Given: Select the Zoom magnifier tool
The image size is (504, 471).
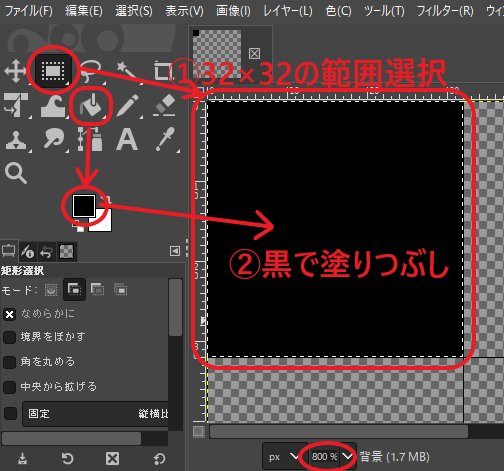Looking at the screenshot, I should coord(16,173).
